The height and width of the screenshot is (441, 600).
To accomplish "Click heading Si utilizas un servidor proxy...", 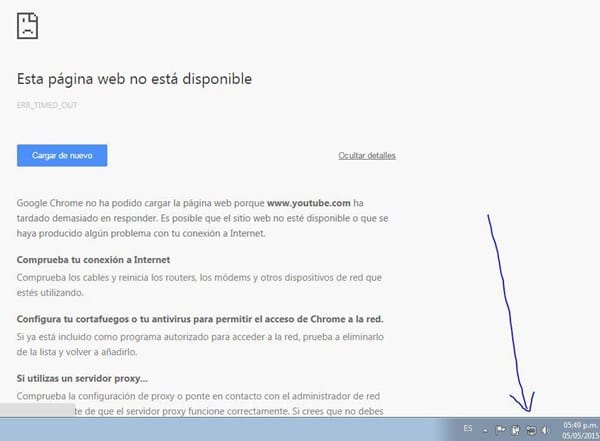I will coord(82,378).
